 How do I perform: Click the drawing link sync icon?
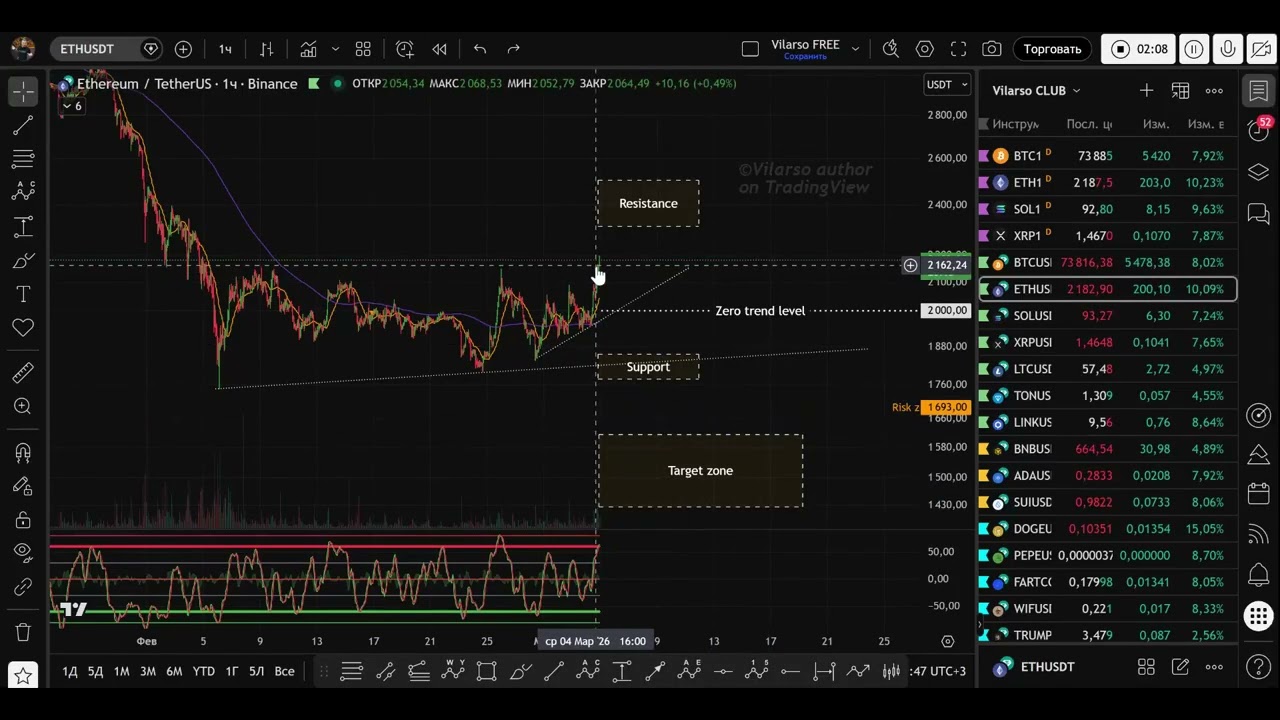pyautogui.click(x=23, y=587)
